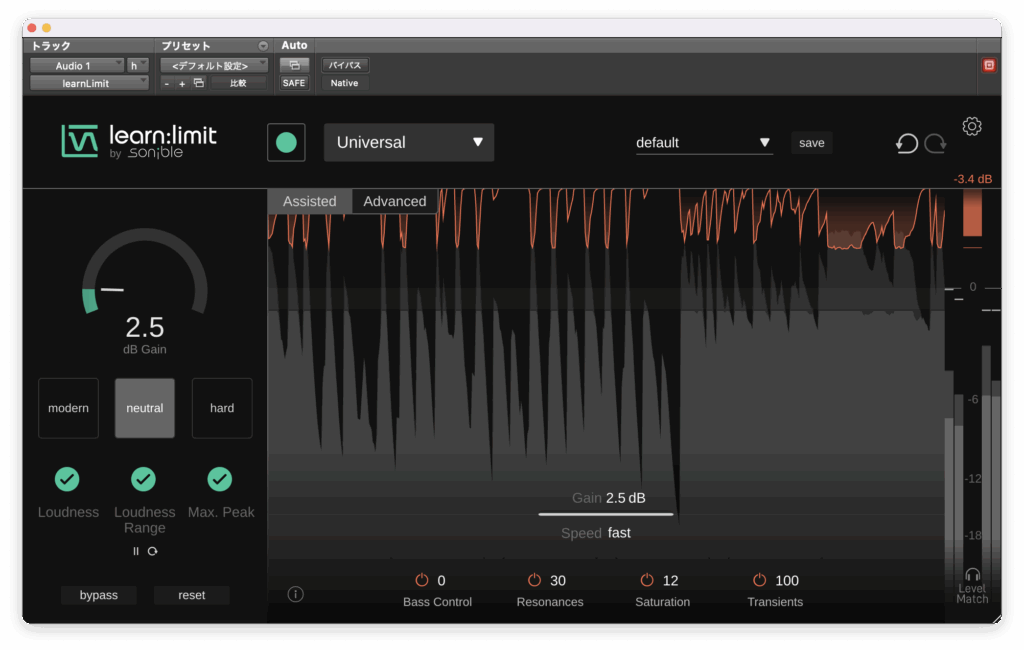Screen dimensions: 1024x650
Task: Open the settings gear icon
Action: (x=972, y=126)
